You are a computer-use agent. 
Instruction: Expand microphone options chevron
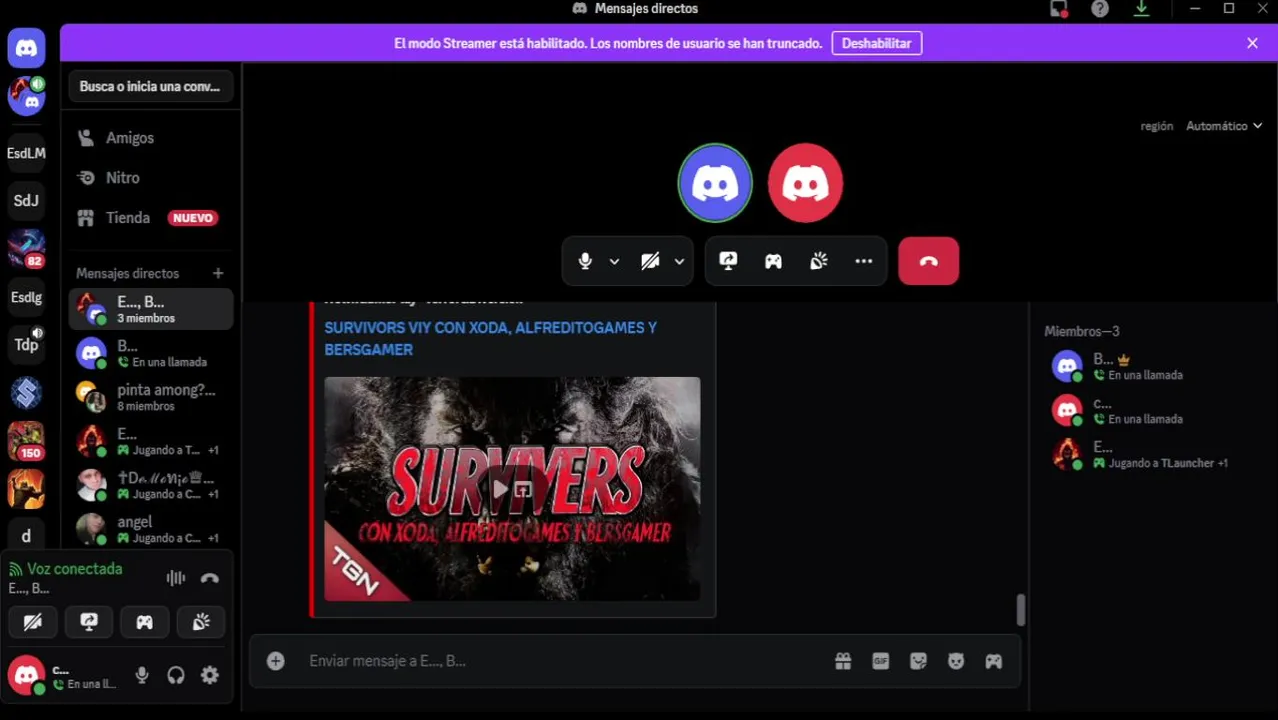[614, 261]
